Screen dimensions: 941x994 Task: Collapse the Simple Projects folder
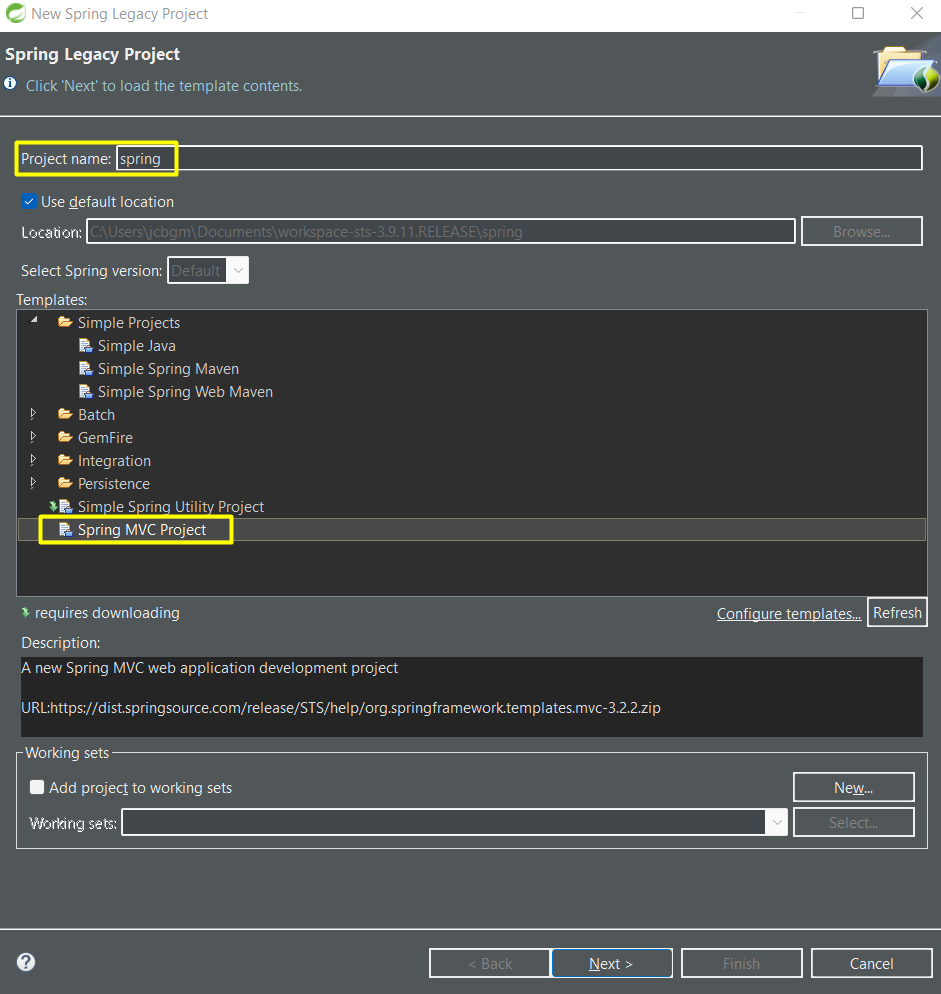pyautogui.click(x=34, y=321)
